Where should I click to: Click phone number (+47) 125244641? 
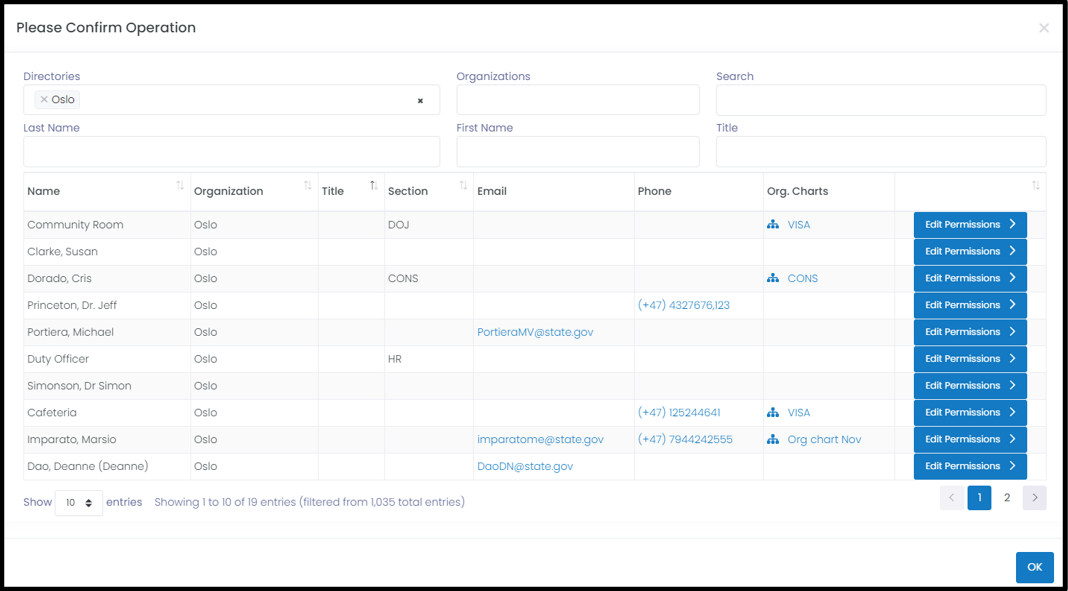click(679, 413)
